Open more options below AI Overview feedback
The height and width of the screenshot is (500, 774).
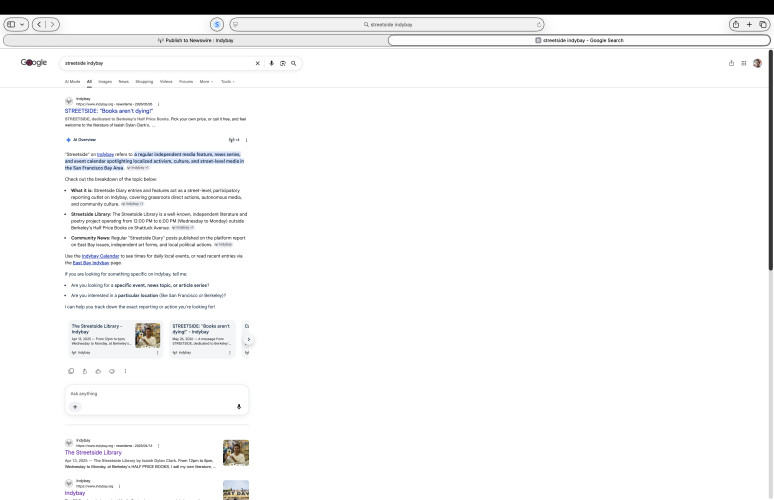click(125, 371)
